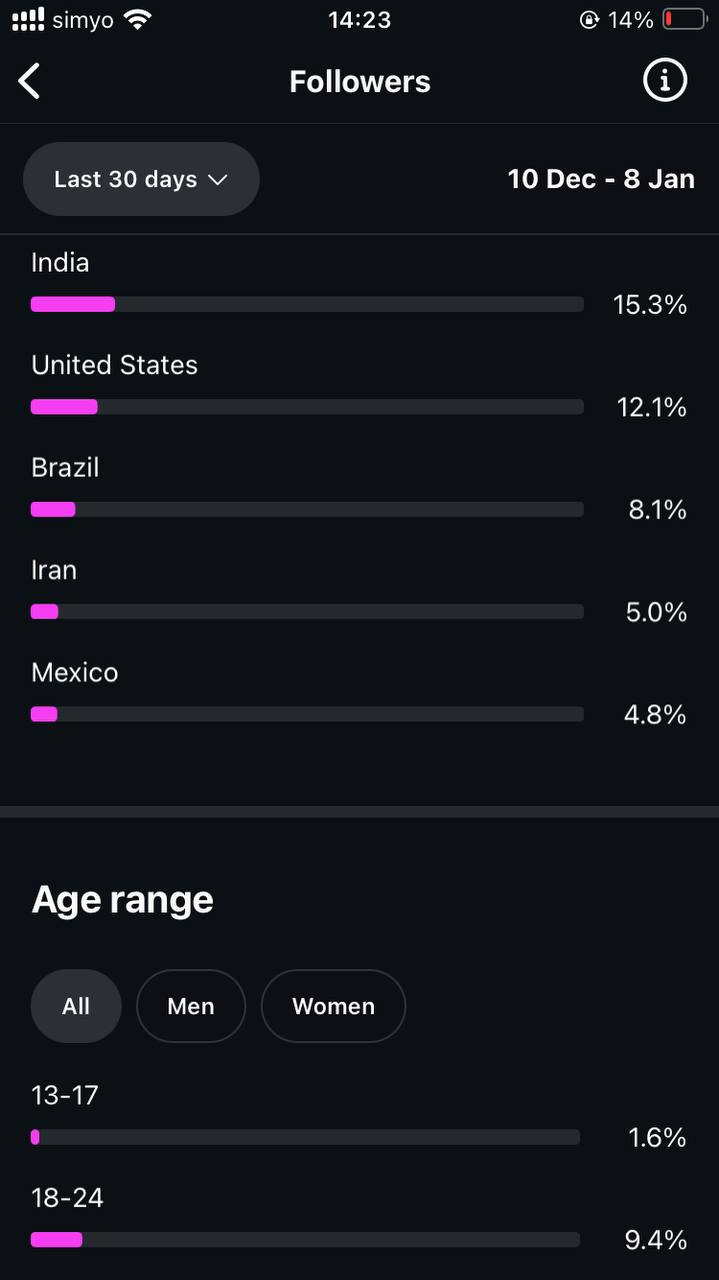The image size is (719, 1280).
Task: Tap the United States progress bar
Action: coord(307,407)
